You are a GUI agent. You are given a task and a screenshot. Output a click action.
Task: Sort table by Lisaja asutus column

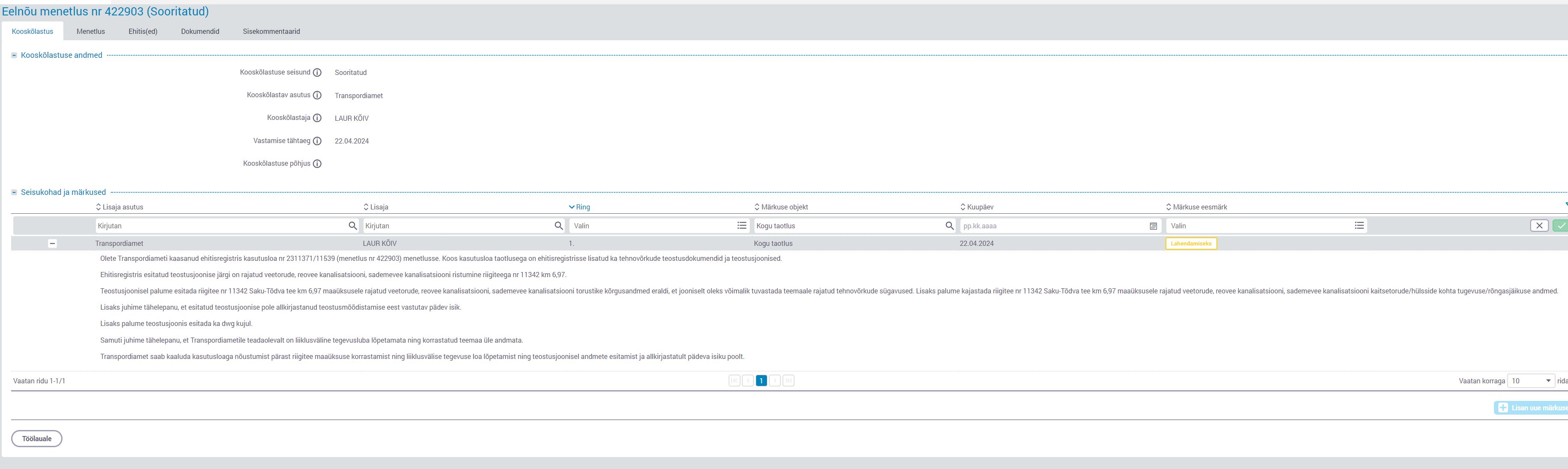[120, 207]
